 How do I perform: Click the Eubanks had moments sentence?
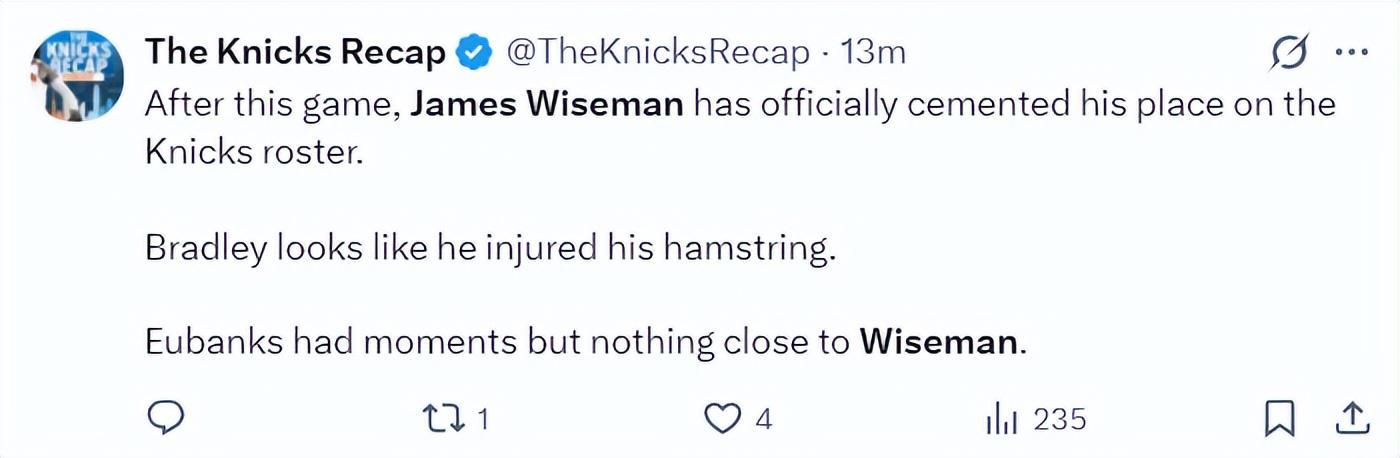click(587, 342)
